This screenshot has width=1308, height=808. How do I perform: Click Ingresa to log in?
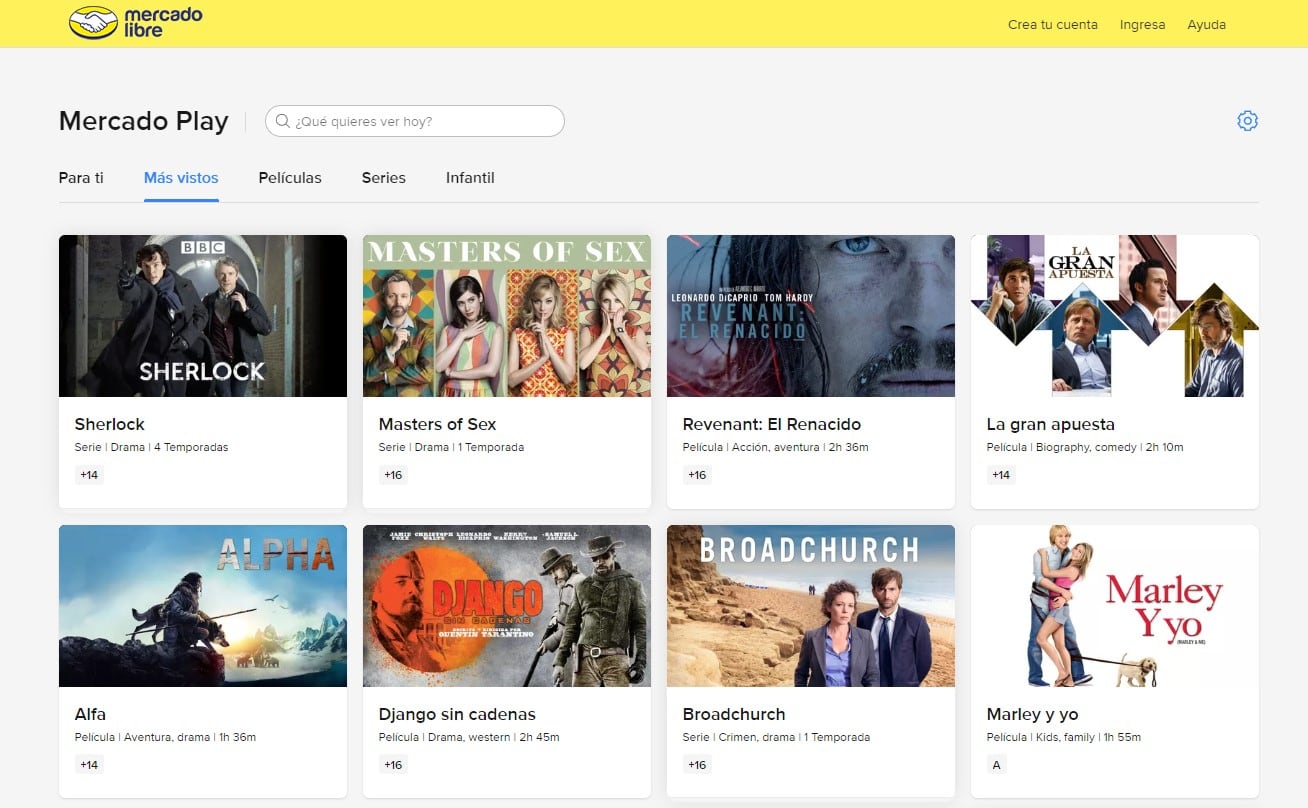[1142, 24]
